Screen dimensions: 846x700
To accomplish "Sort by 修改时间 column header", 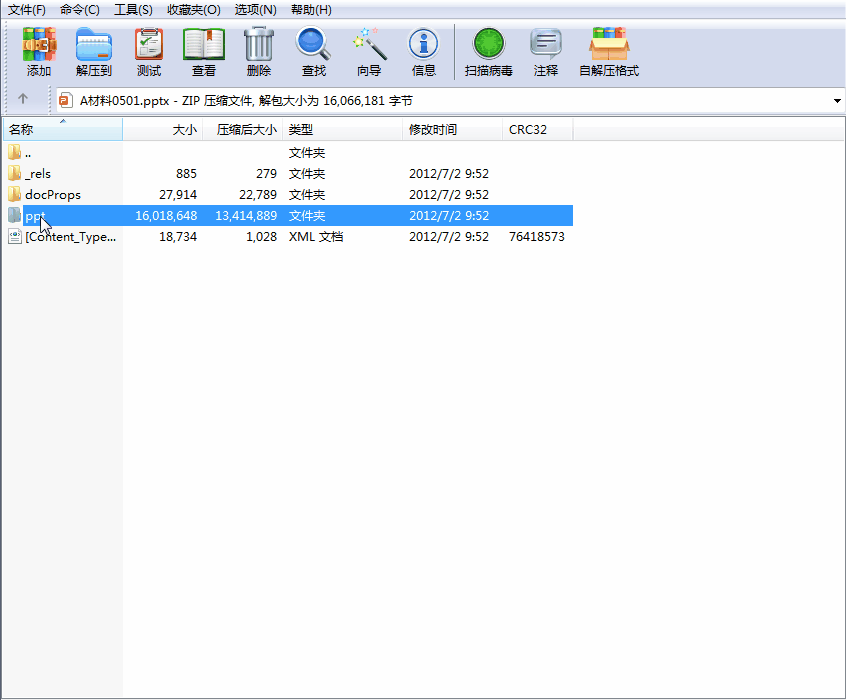I will (x=452, y=130).
